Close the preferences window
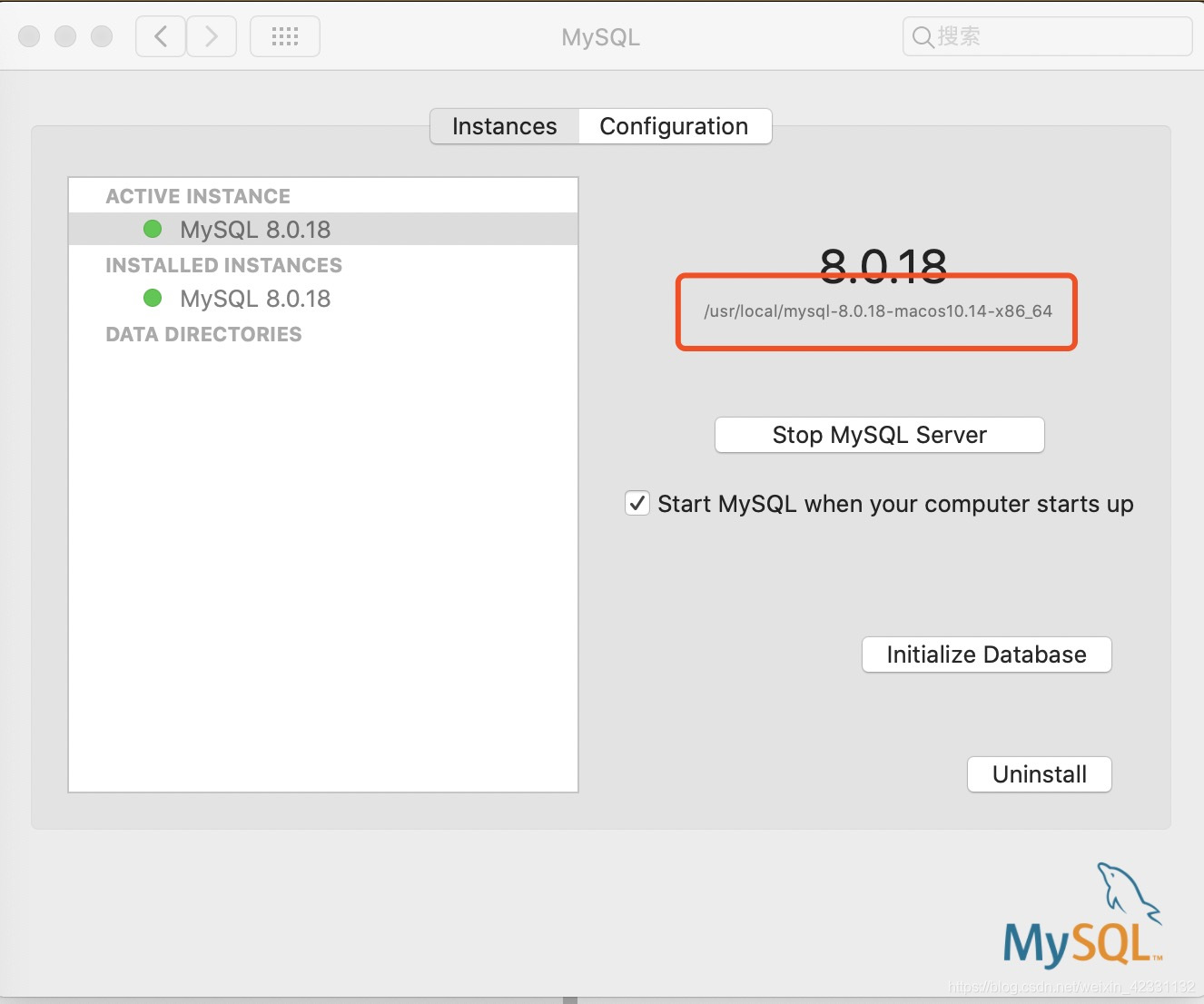Screen dimensions: 1204x1004 pyautogui.click(x=29, y=36)
